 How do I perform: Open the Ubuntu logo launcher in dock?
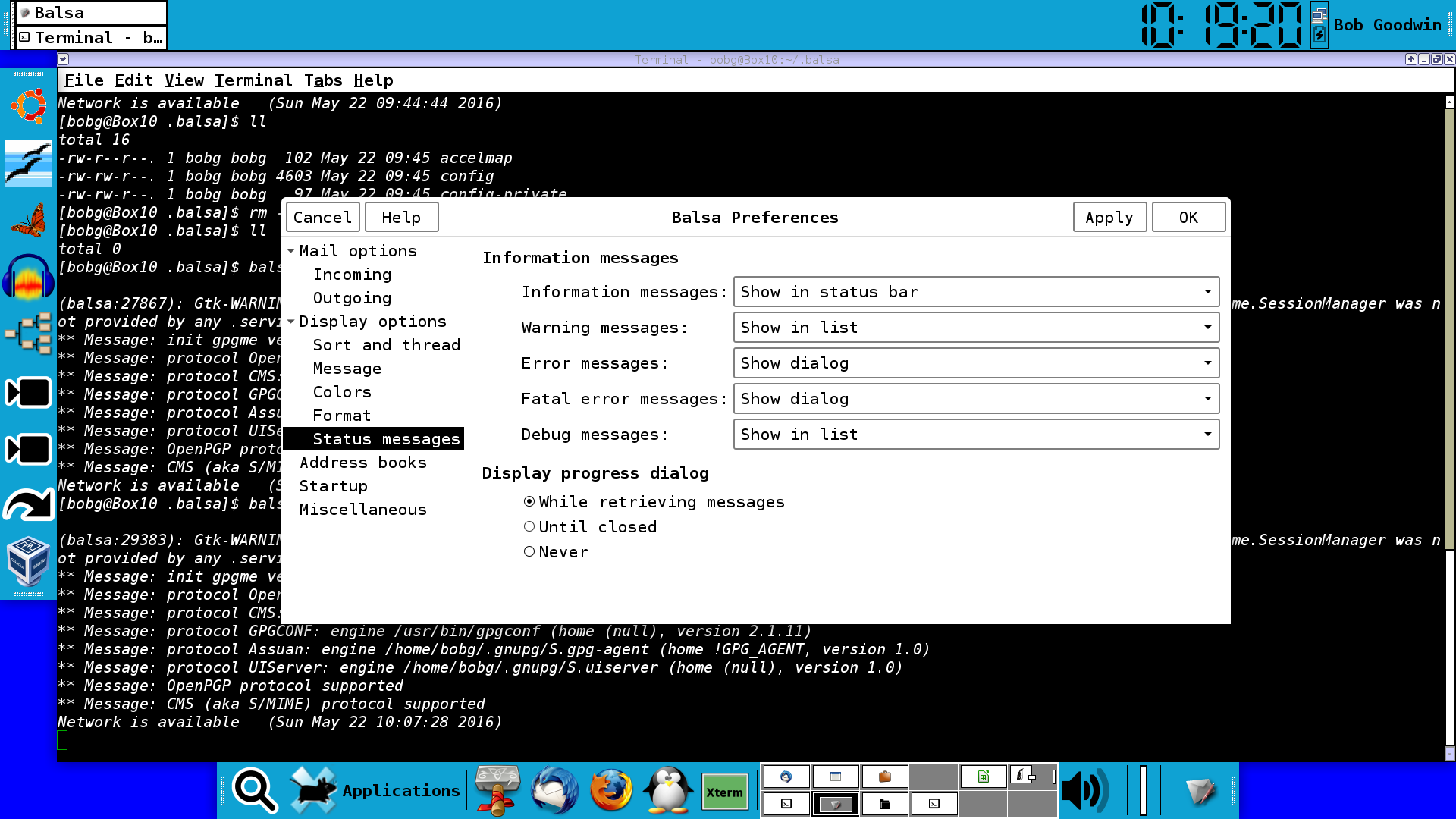(29, 106)
